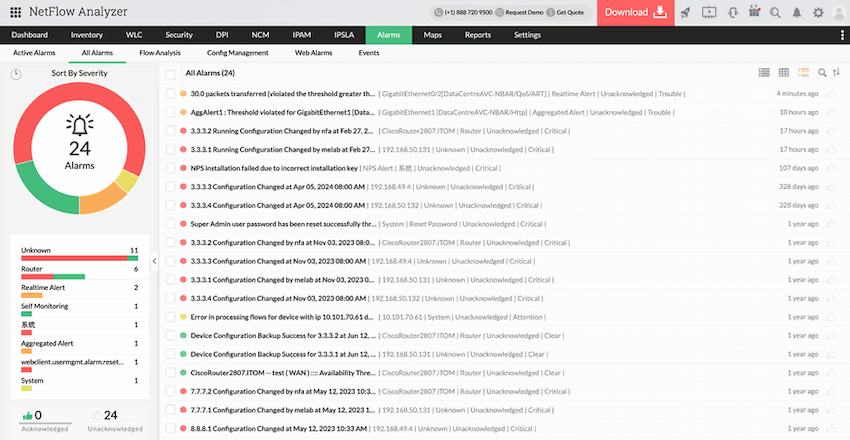The width and height of the screenshot is (850, 440).
Task: Switch to list view icon
Action: click(764, 73)
